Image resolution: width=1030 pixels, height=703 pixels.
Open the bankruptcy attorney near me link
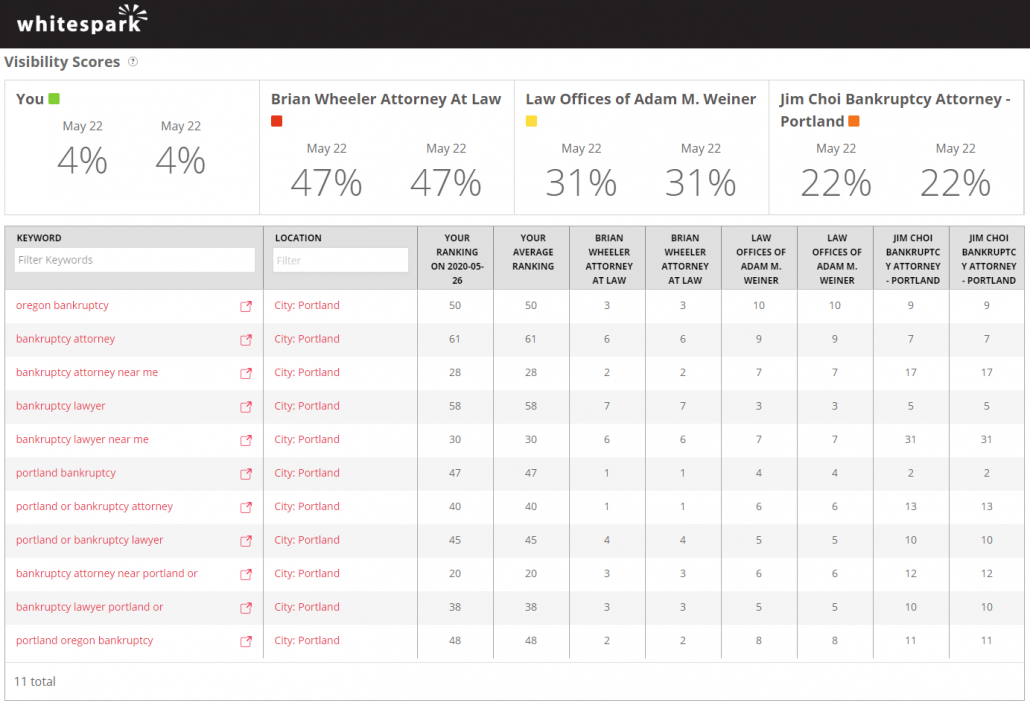87,373
